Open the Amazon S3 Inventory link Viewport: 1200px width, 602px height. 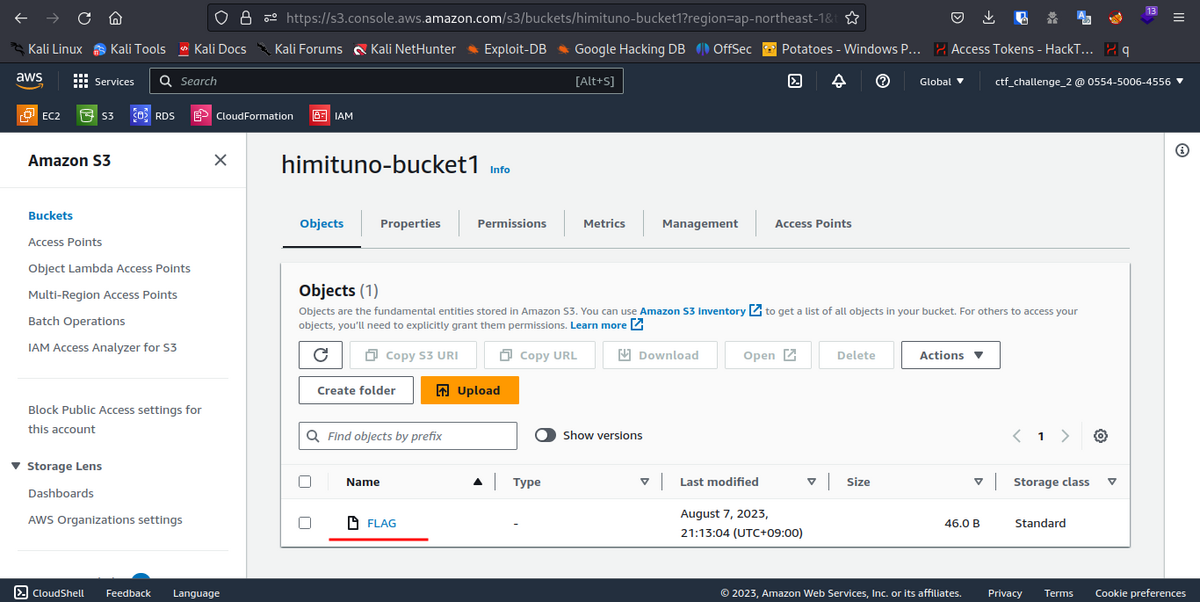tap(700, 311)
